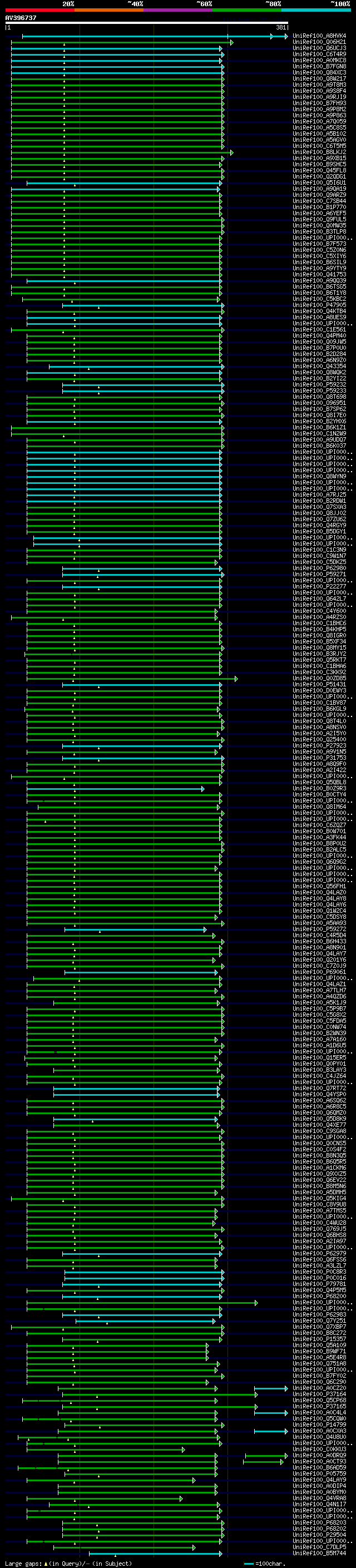Click hit label UniRef100_B3TLP8

pos(319,231)
